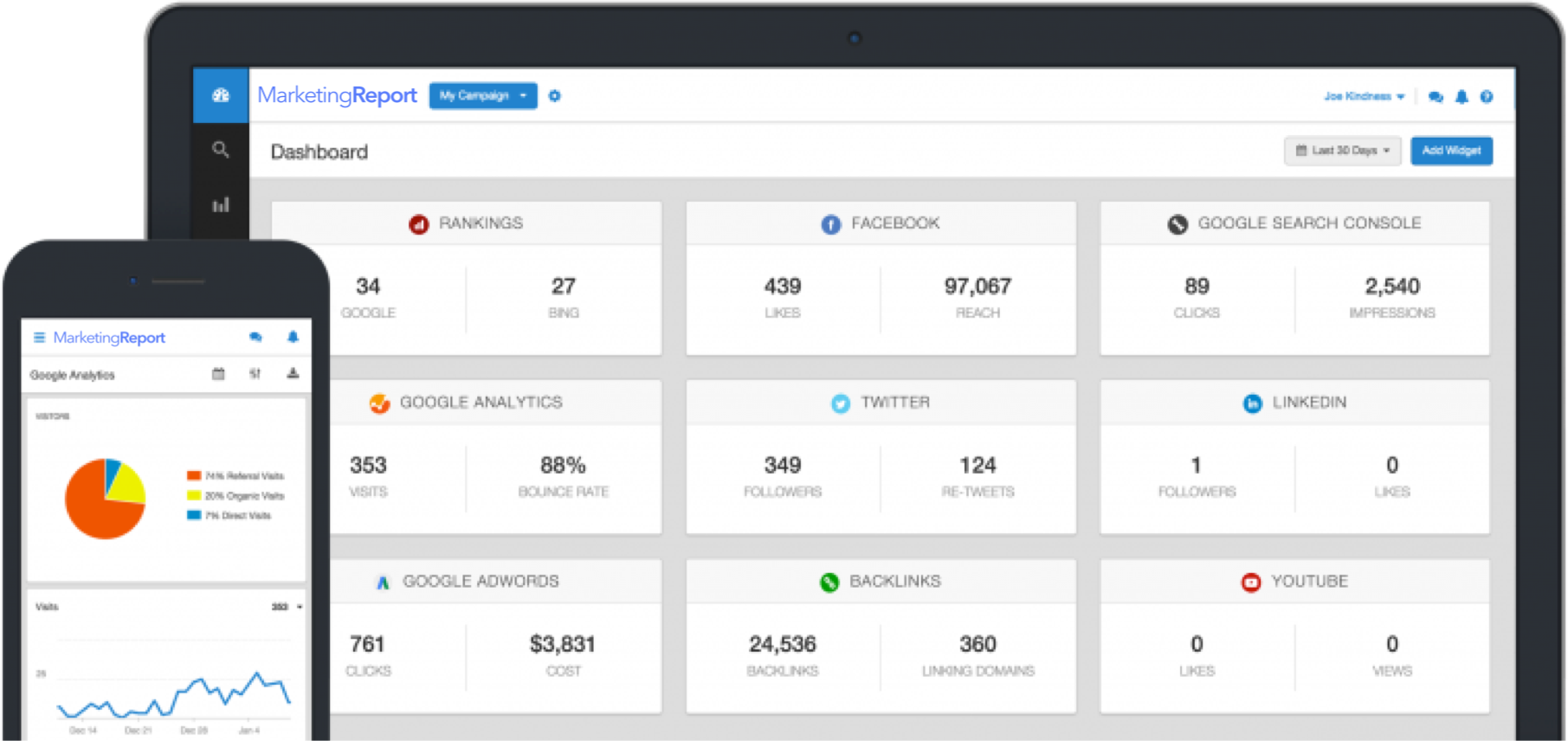This screenshot has width=1568, height=741.
Task: Select the BACKLINKS widget title
Action: 895,582
